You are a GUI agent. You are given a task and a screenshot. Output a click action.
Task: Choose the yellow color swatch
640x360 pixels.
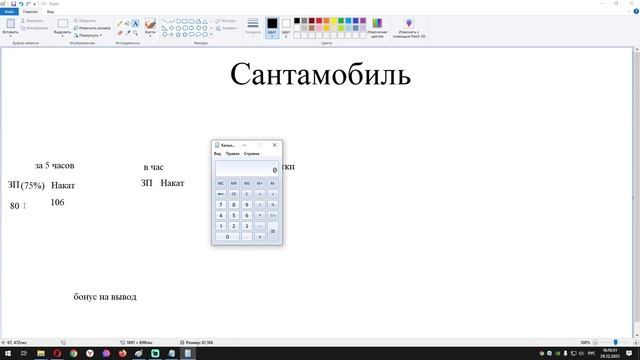tap(333, 20)
